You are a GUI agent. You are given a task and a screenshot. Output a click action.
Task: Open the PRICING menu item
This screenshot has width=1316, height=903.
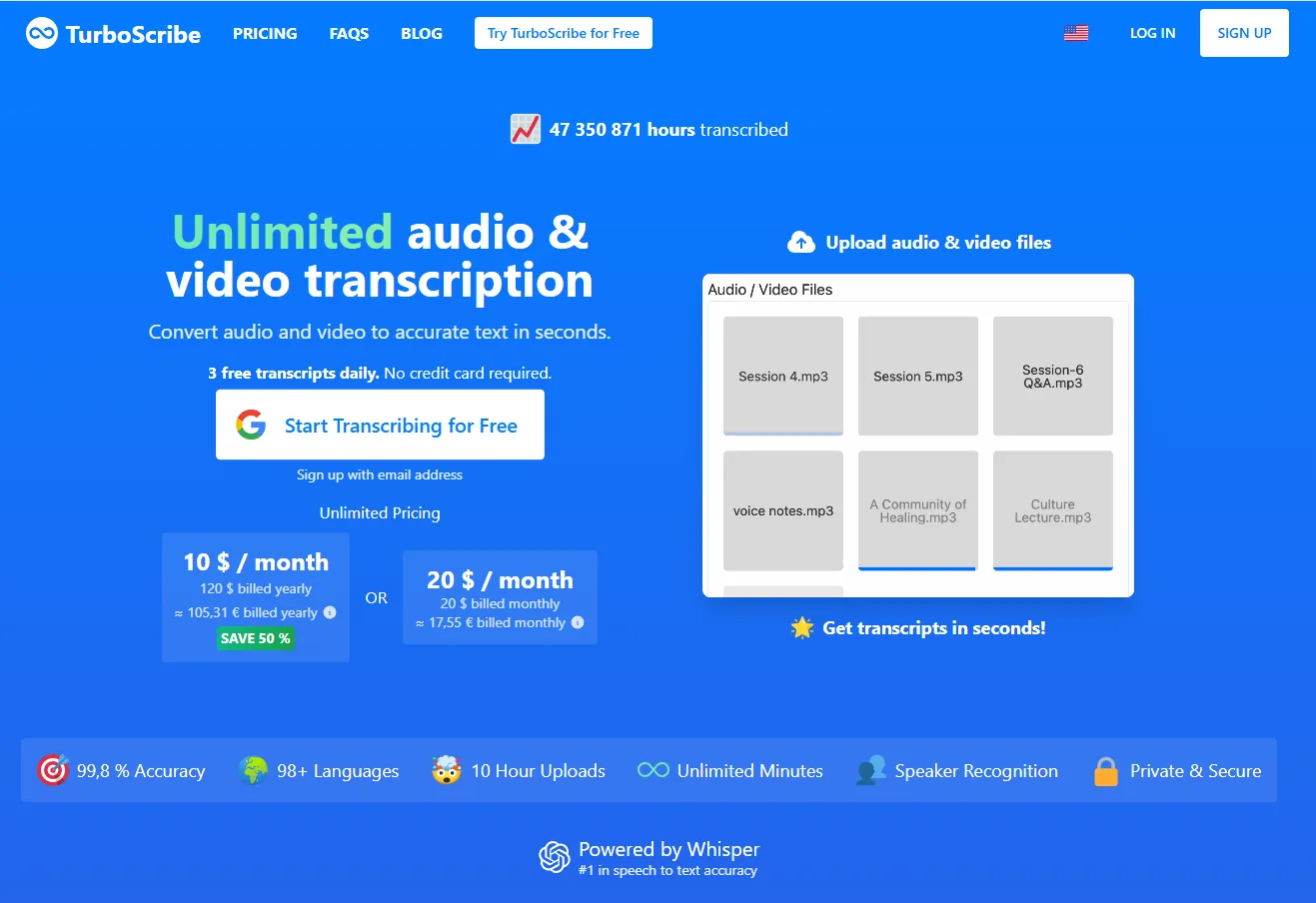click(265, 33)
